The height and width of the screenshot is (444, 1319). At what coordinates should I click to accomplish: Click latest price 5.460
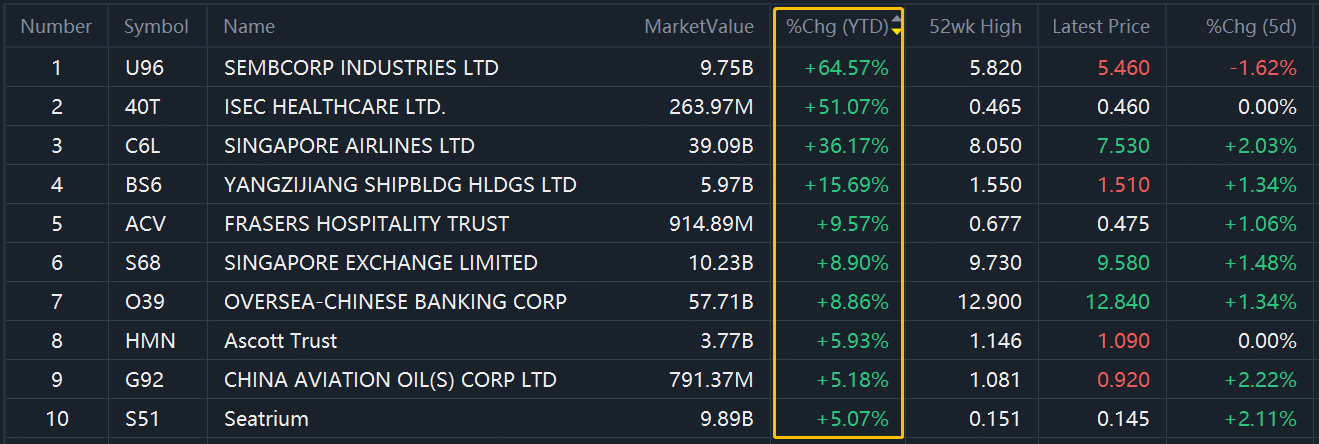(x=1124, y=68)
